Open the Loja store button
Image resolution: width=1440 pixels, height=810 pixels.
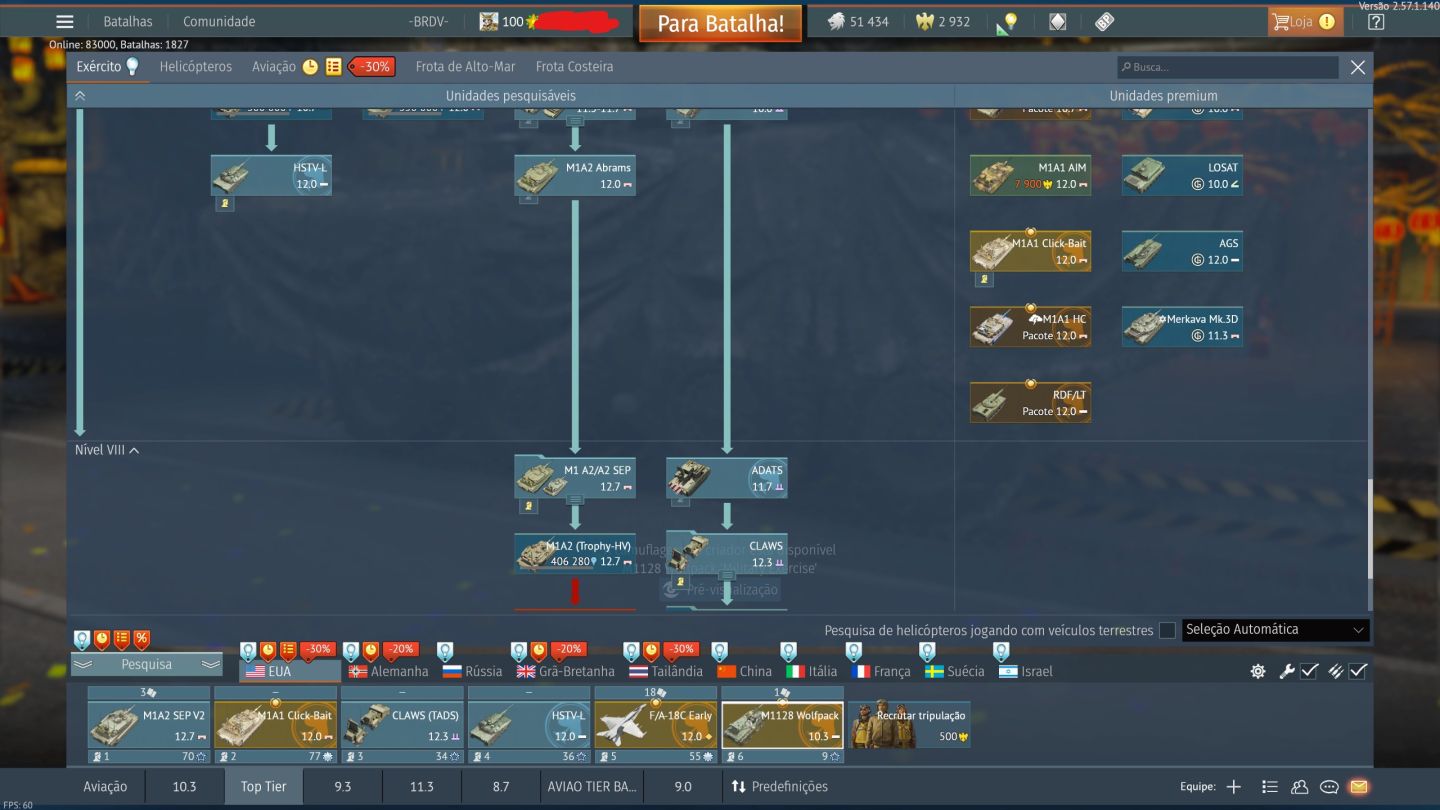click(x=1305, y=21)
